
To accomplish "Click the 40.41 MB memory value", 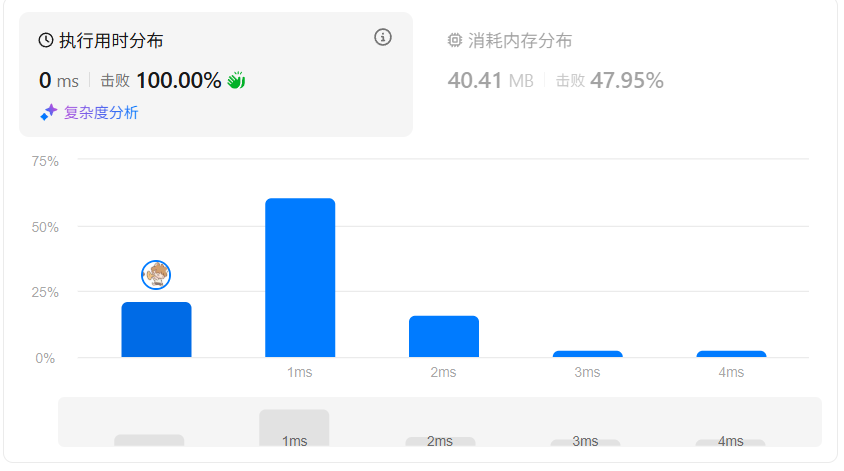I will pos(490,81).
